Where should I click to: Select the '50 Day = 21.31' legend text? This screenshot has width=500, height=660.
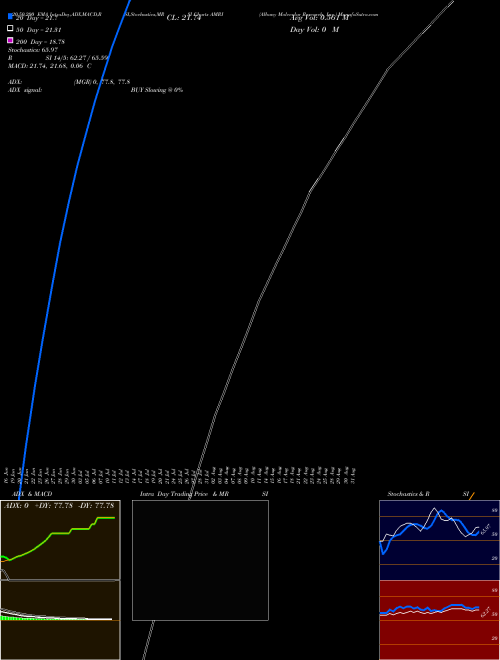pos(38,30)
